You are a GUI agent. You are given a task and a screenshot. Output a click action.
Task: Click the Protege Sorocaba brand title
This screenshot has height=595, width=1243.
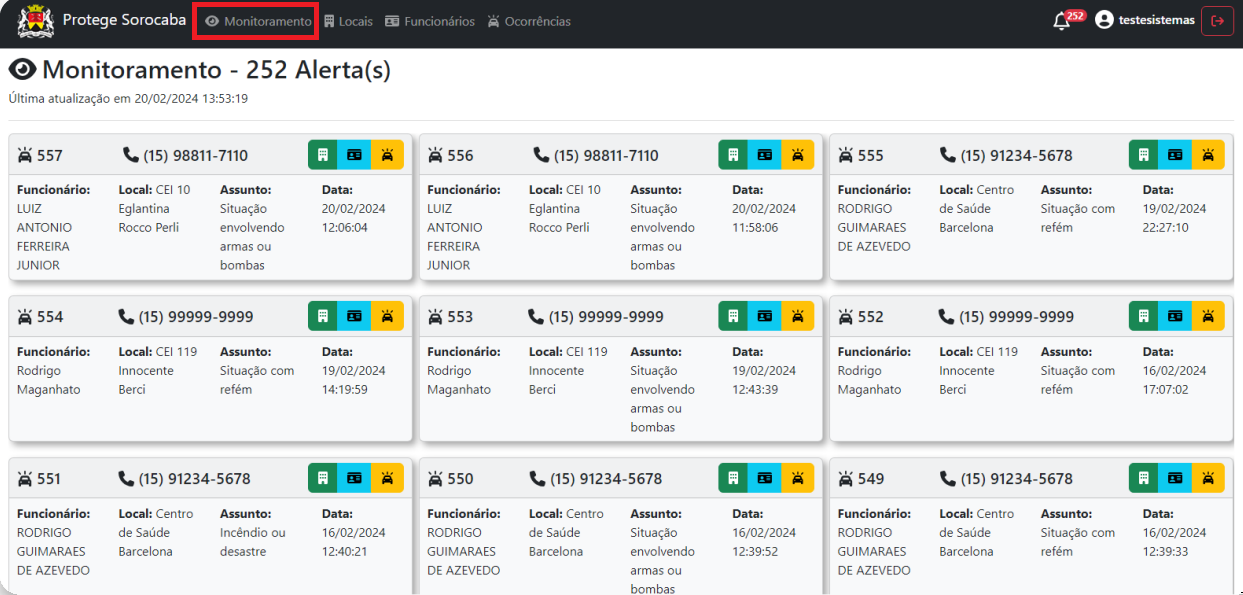124,20
